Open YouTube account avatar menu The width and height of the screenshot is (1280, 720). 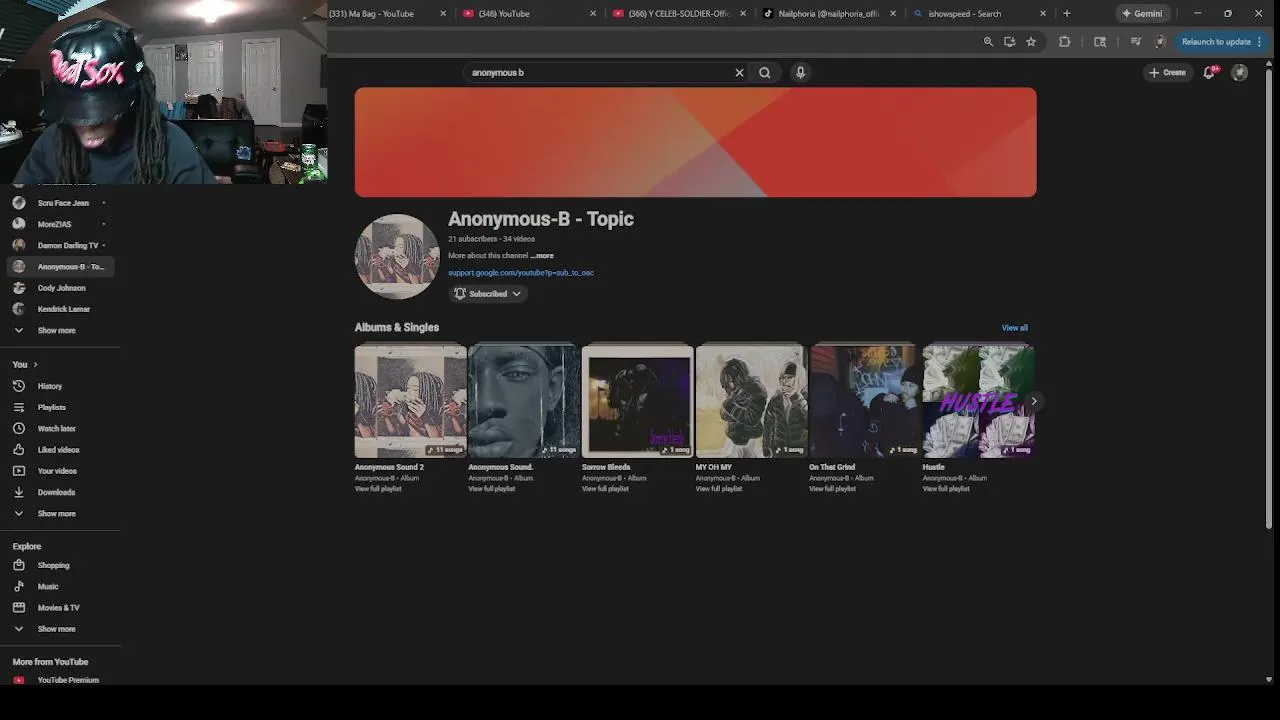[1239, 72]
